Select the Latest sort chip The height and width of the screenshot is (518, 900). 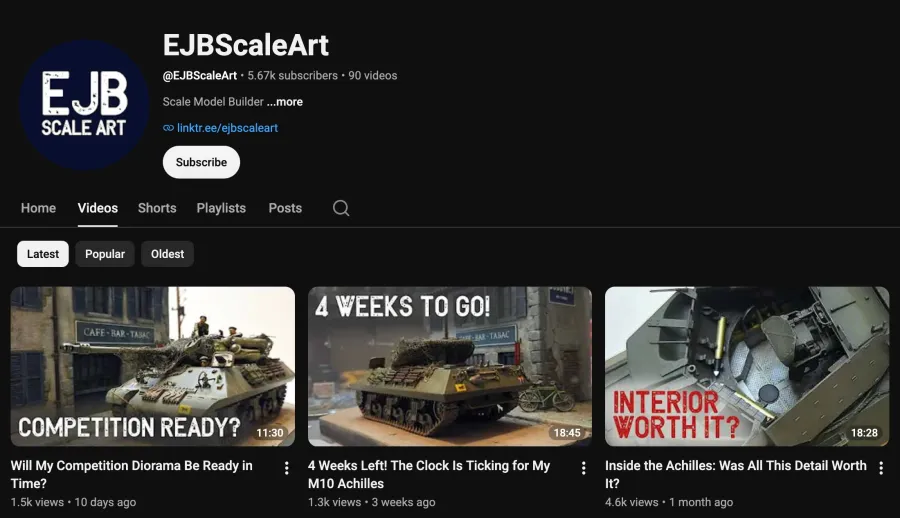(43, 254)
